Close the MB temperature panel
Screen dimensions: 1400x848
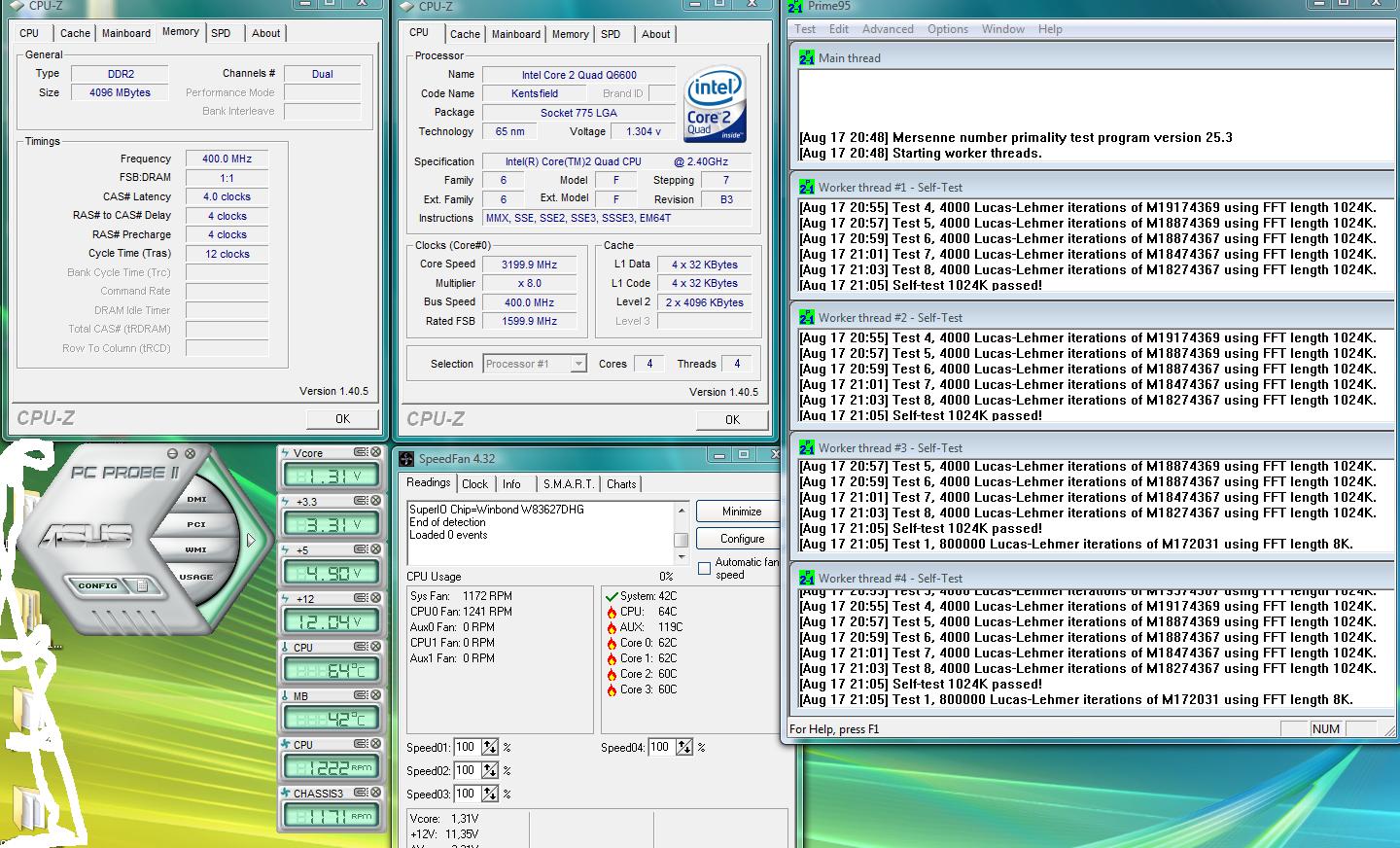point(374,695)
